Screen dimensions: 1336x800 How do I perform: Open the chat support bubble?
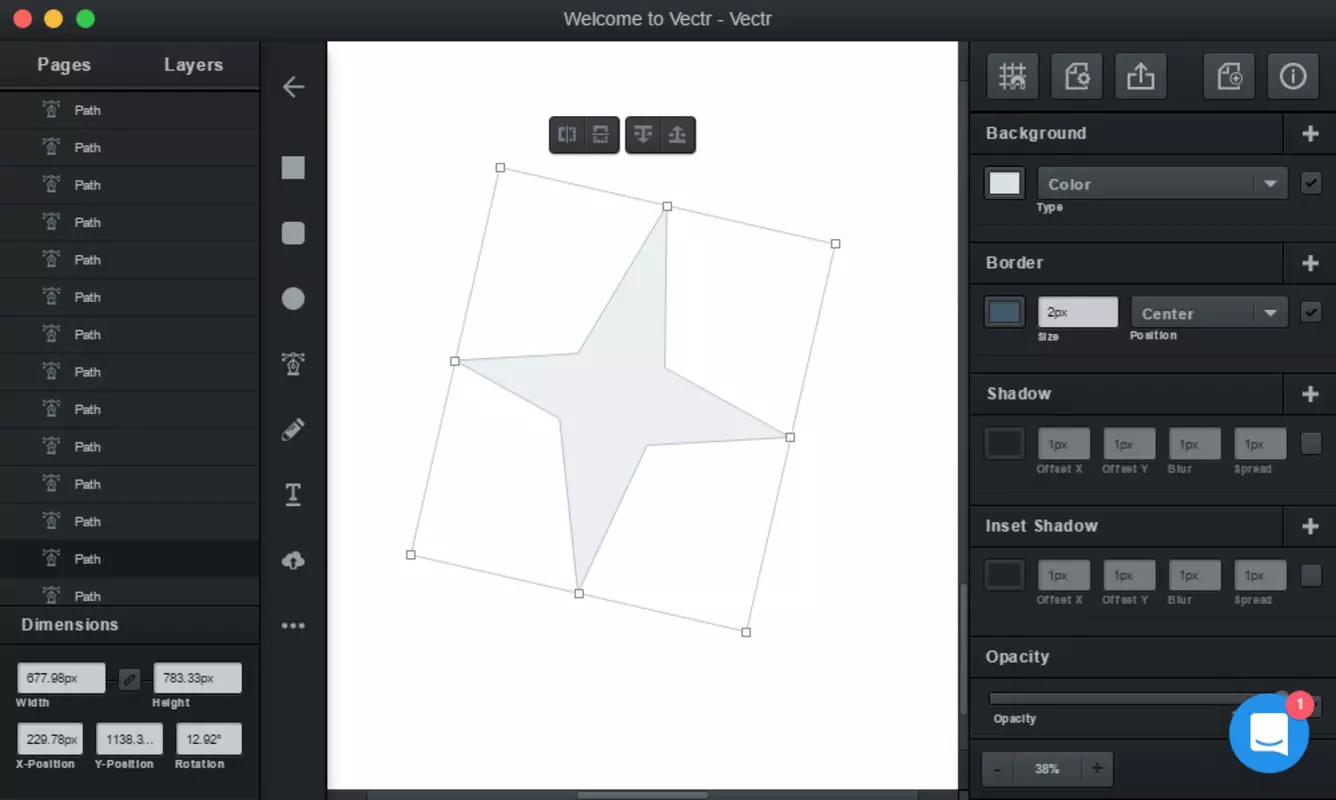1269,733
